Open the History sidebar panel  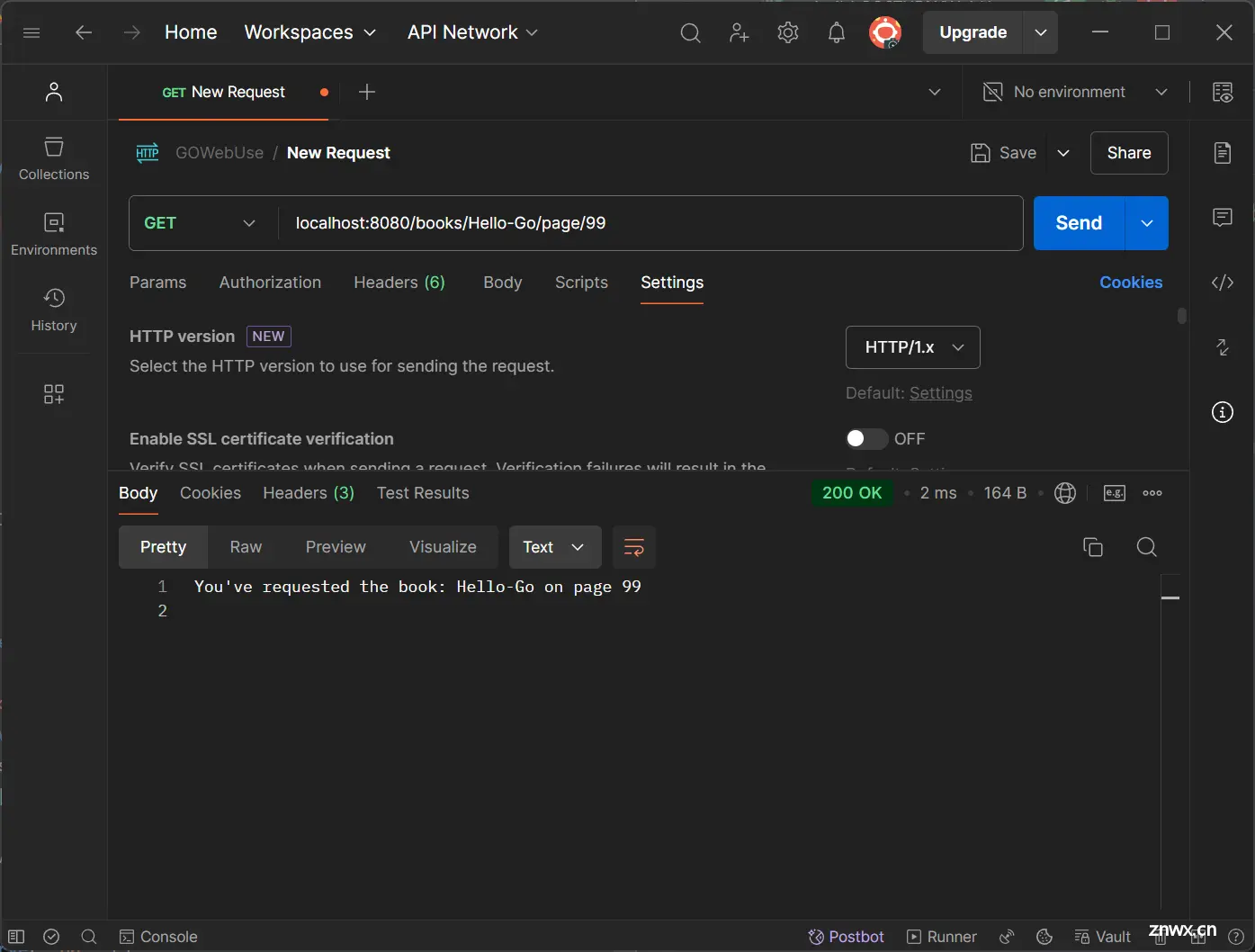click(54, 310)
